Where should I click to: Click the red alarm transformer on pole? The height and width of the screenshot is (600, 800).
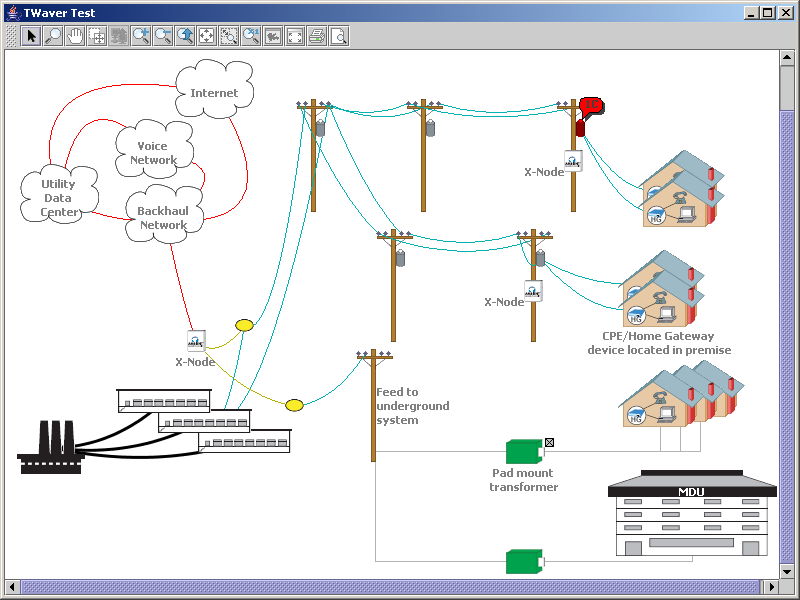[x=580, y=128]
